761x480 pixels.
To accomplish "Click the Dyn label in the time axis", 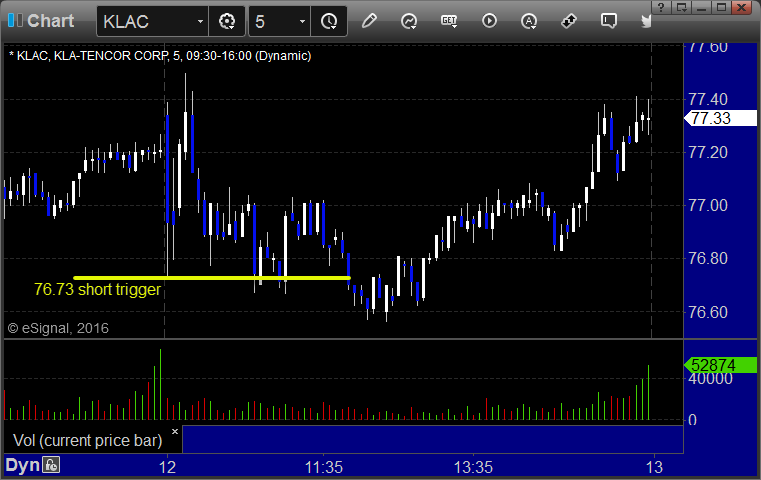I will pyautogui.click(x=22, y=465).
